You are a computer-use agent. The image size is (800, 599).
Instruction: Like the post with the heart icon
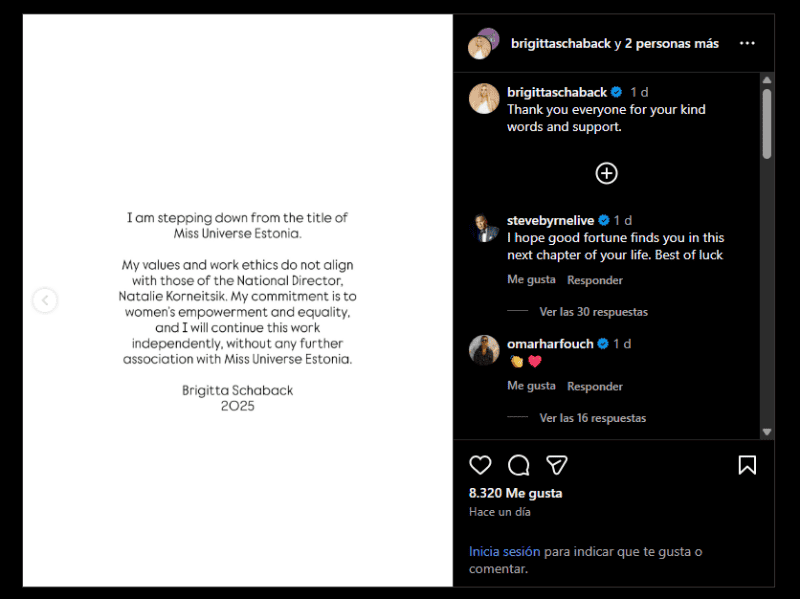point(481,465)
